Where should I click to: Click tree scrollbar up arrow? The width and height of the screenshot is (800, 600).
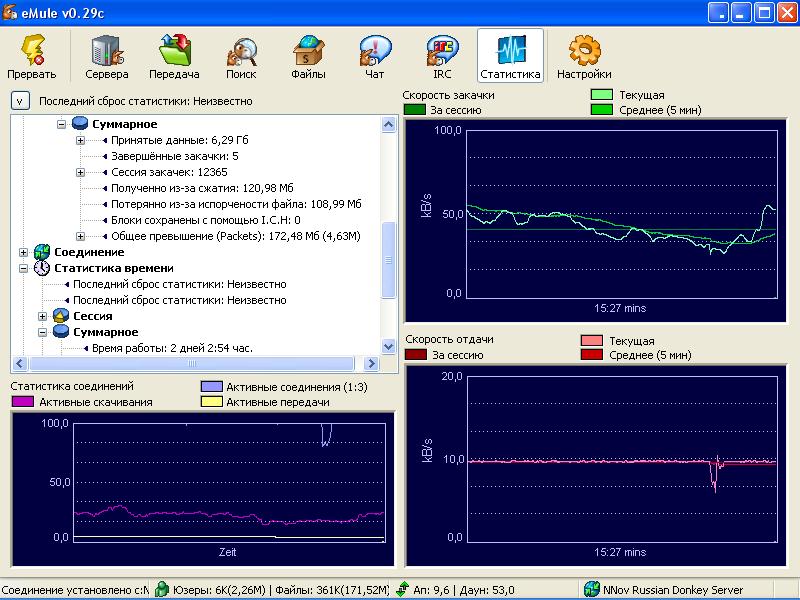click(388, 124)
